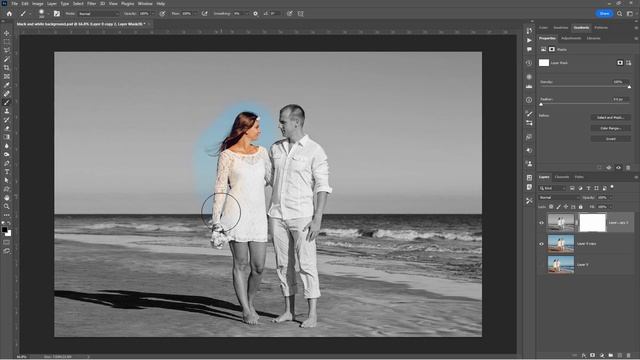Add a layer style with fx icon
The image size is (640, 360).
(x=584, y=356)
